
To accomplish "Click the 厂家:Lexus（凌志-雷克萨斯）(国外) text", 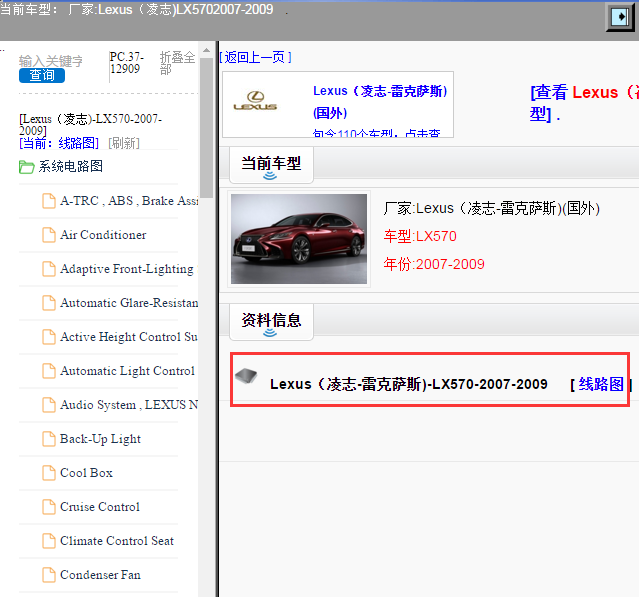I will [491, 209].
